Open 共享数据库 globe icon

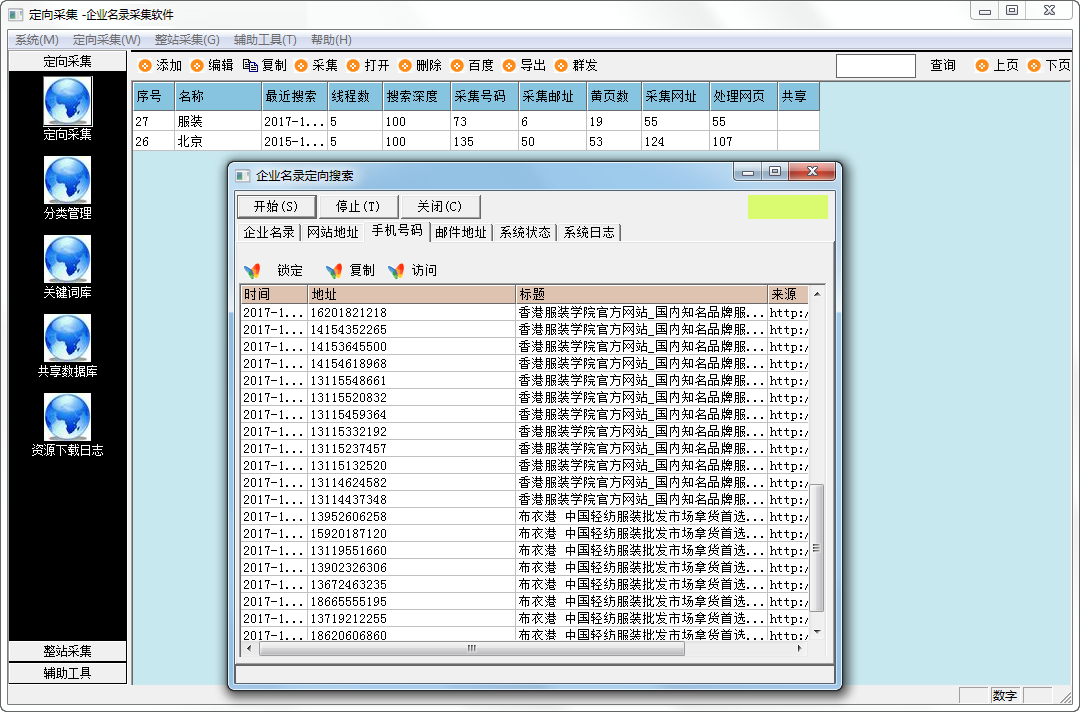(68, 338)
